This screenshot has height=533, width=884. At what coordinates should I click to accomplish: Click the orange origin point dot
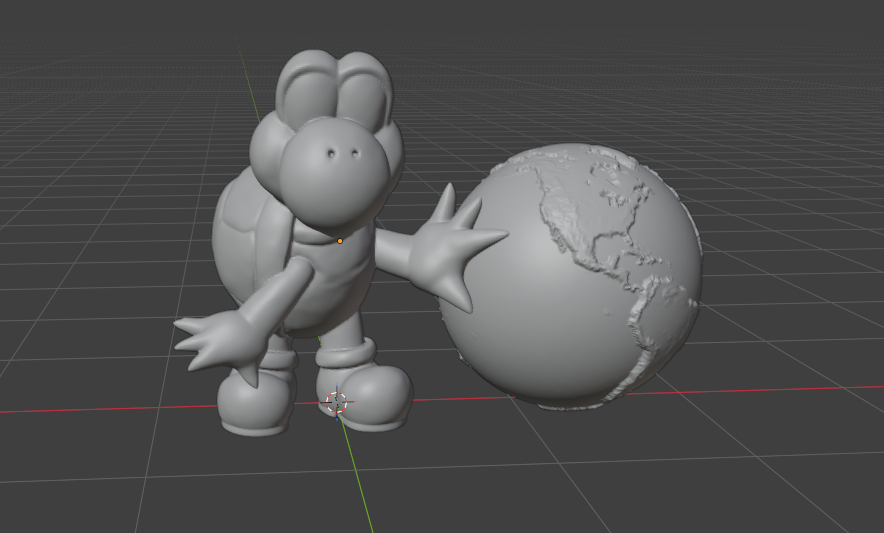click(340, 241)
